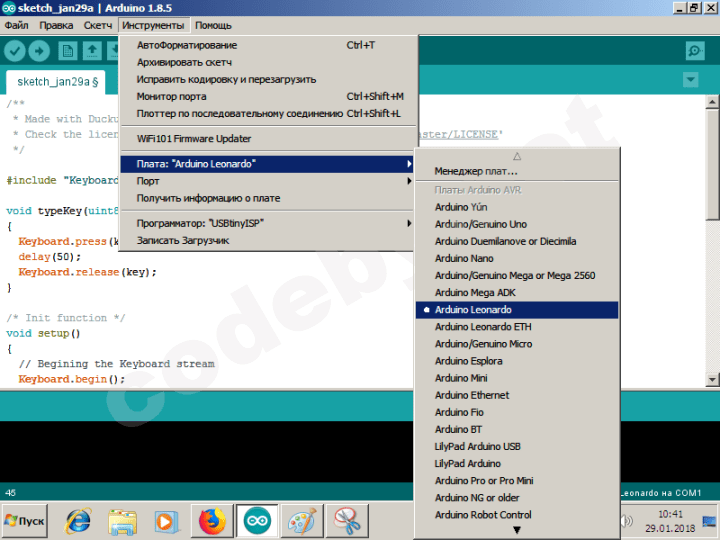Launch Internet Explorer from the taskbar
The height and width of the screenshot is (540, 720).
tap(78, 521)
